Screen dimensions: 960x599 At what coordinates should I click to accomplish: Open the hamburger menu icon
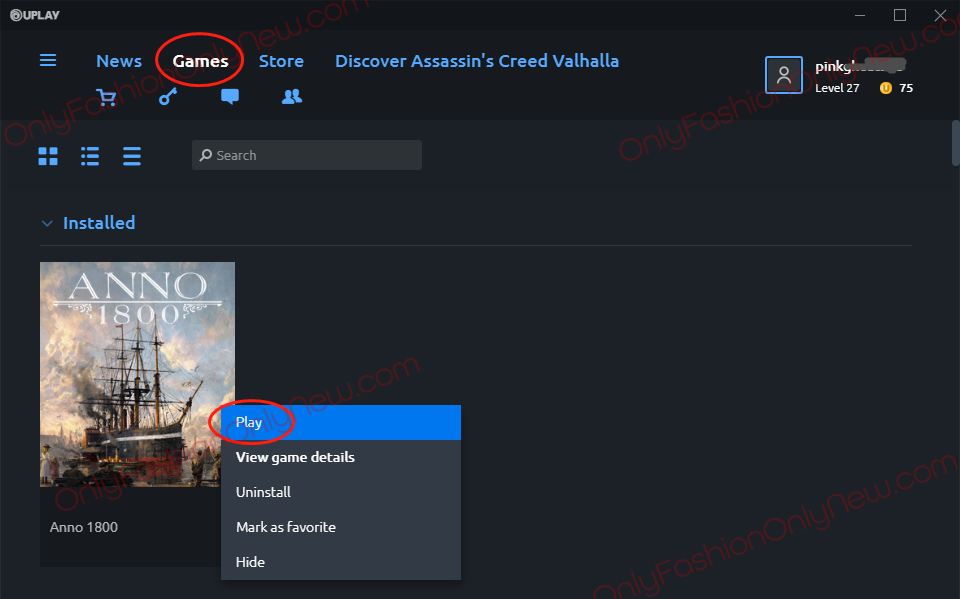pos(48,60)
